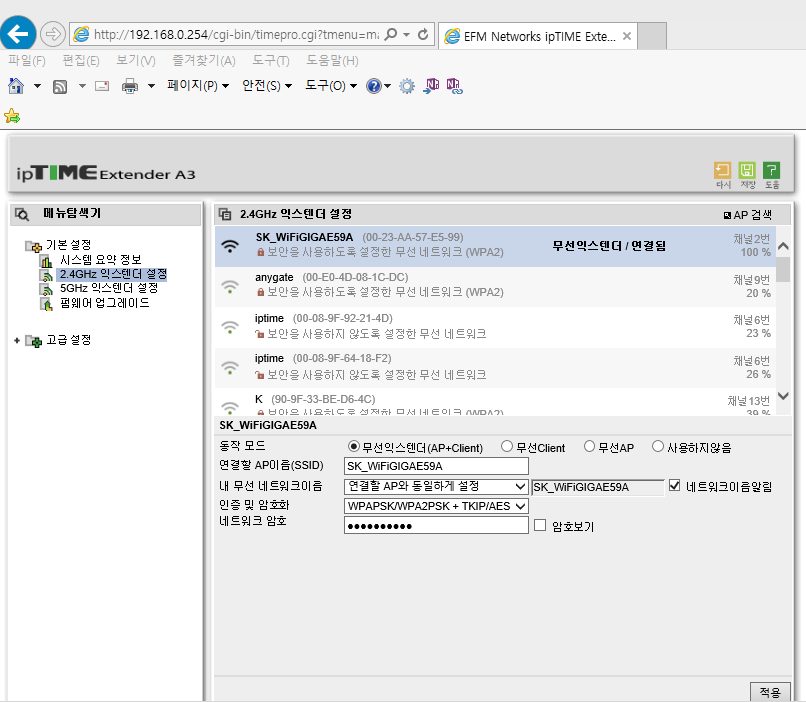Click the 고급 설정 folder icon
The width and height of the screenshot is (806, 702).
click(x=33, y=341)
